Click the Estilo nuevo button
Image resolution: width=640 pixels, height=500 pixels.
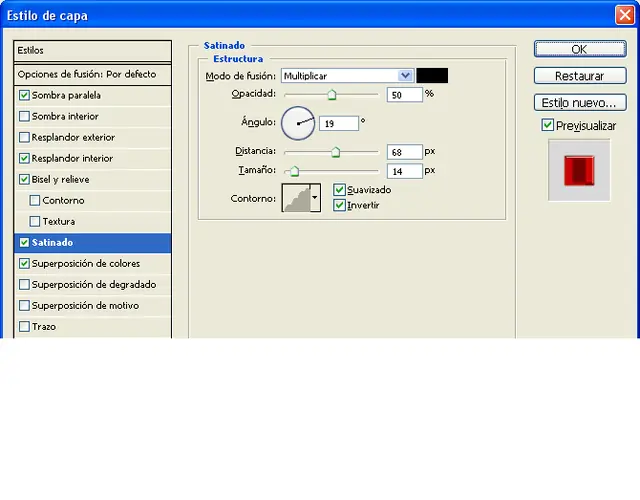(x=580, y=102)
